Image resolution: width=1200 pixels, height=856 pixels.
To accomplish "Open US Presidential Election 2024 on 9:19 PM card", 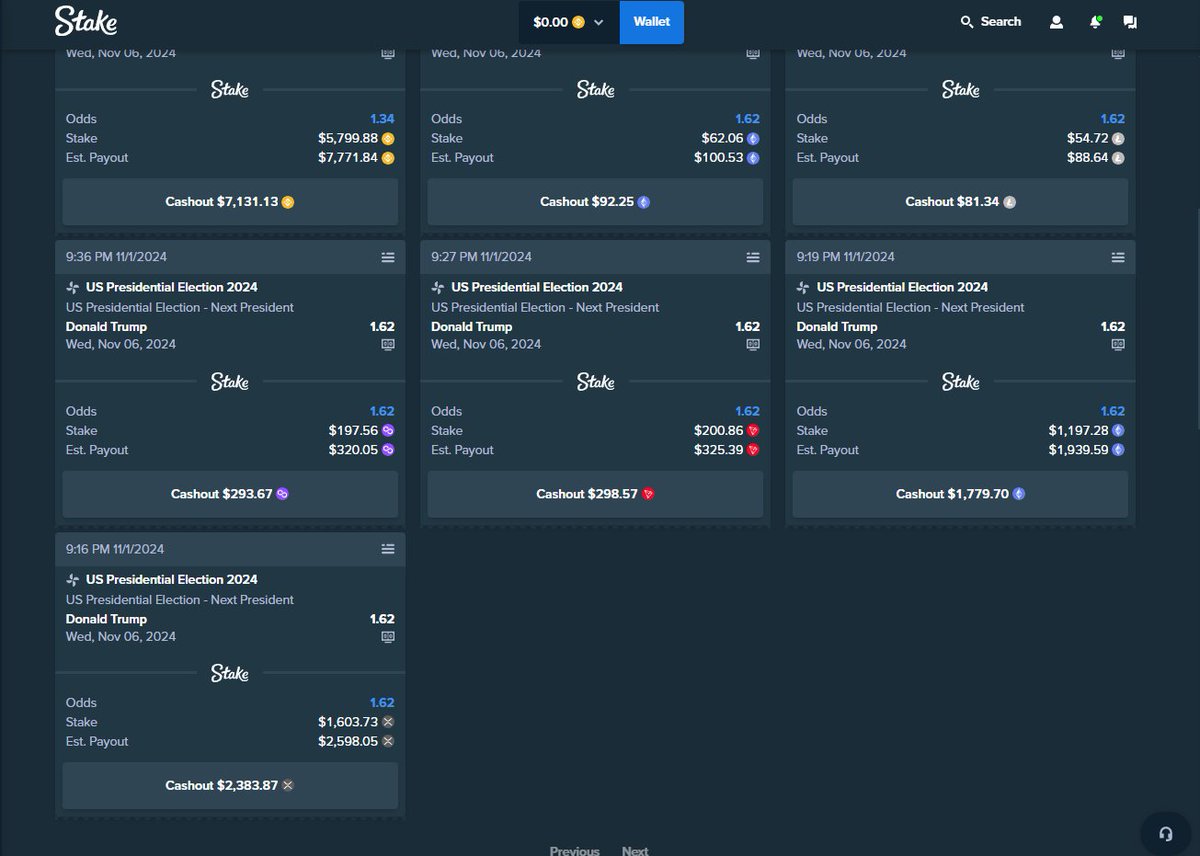I will point(902,287).
